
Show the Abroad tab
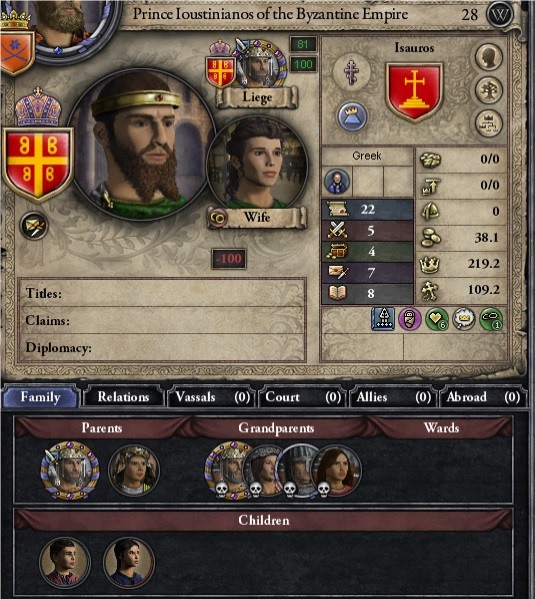coord(483,397)
